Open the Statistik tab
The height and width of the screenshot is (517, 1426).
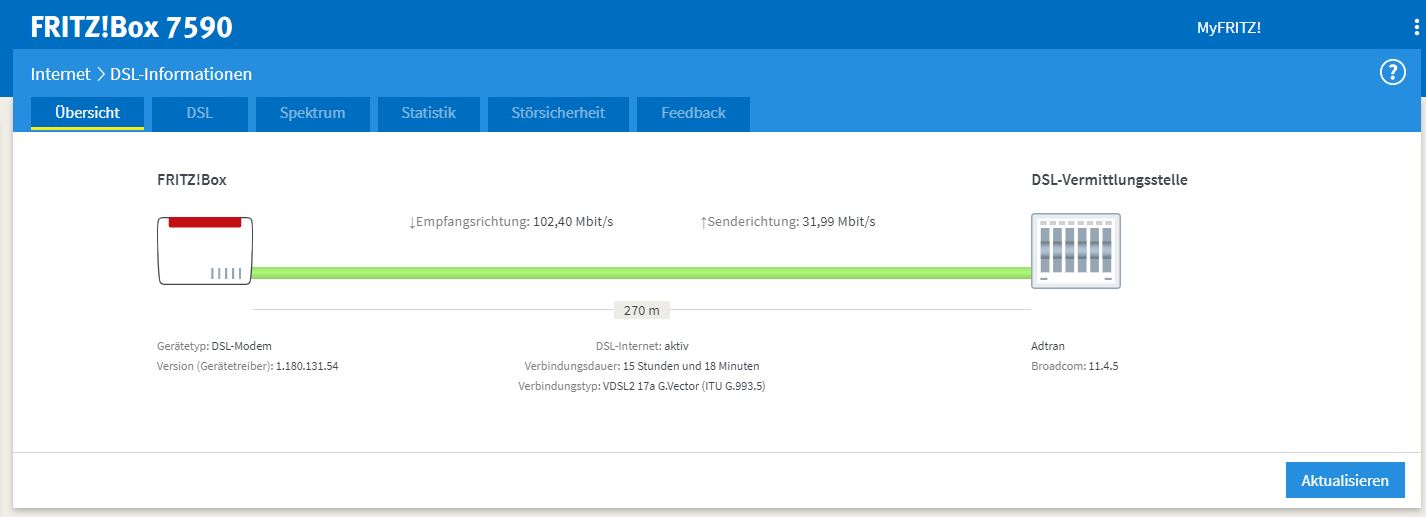point(428,113)
